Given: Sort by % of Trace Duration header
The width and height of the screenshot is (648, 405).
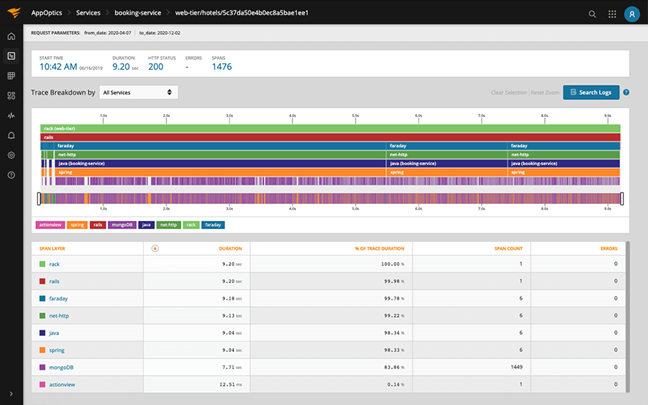Looking at the screenshot, I should coord(379,248).
